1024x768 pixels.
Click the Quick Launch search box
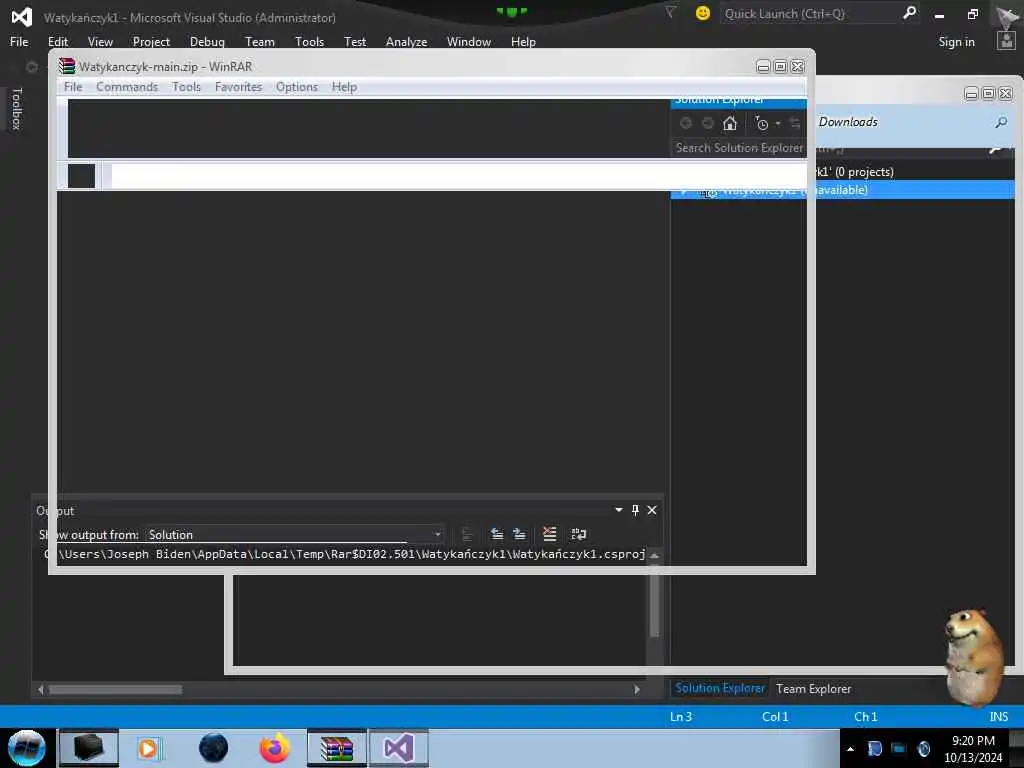(x=808, y=14)
